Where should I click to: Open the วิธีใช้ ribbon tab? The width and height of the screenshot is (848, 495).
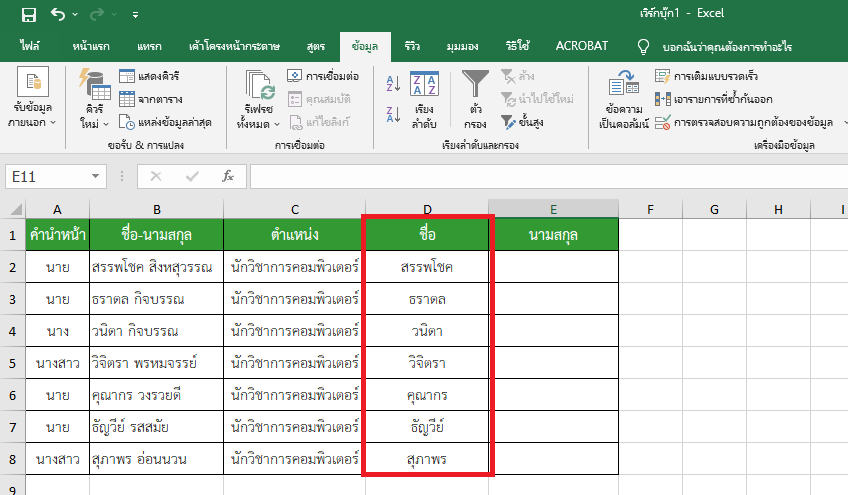pyautogui.click(x=518, y=46)
